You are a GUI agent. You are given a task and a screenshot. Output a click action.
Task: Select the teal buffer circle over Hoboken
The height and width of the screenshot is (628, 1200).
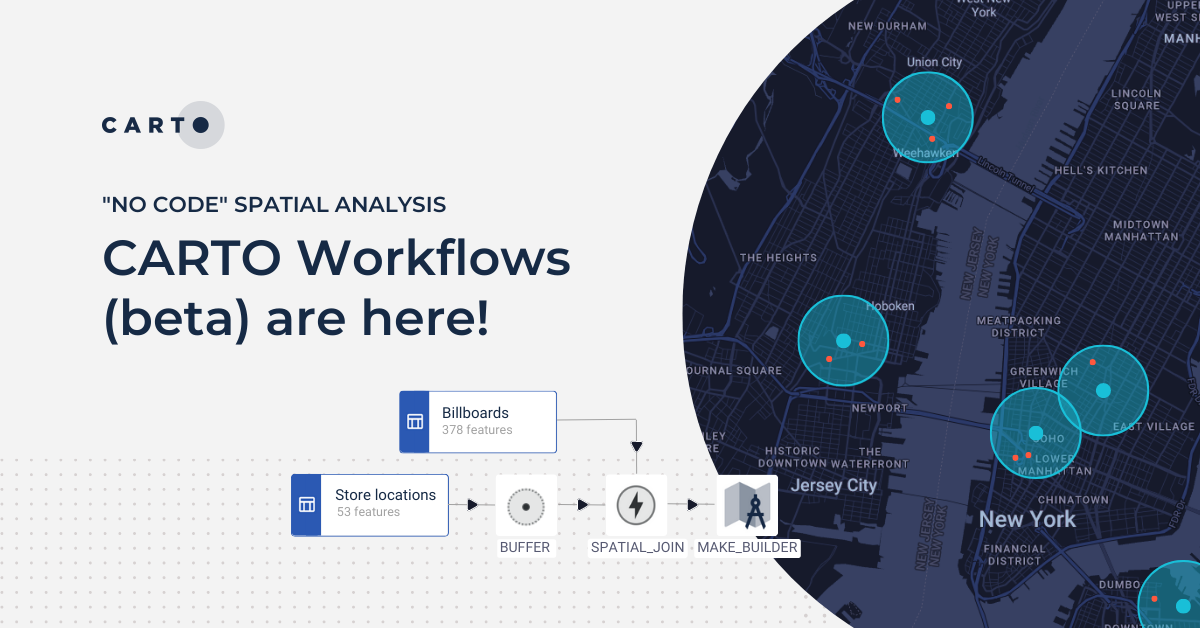pyautogui.click(x=843, y=340)
